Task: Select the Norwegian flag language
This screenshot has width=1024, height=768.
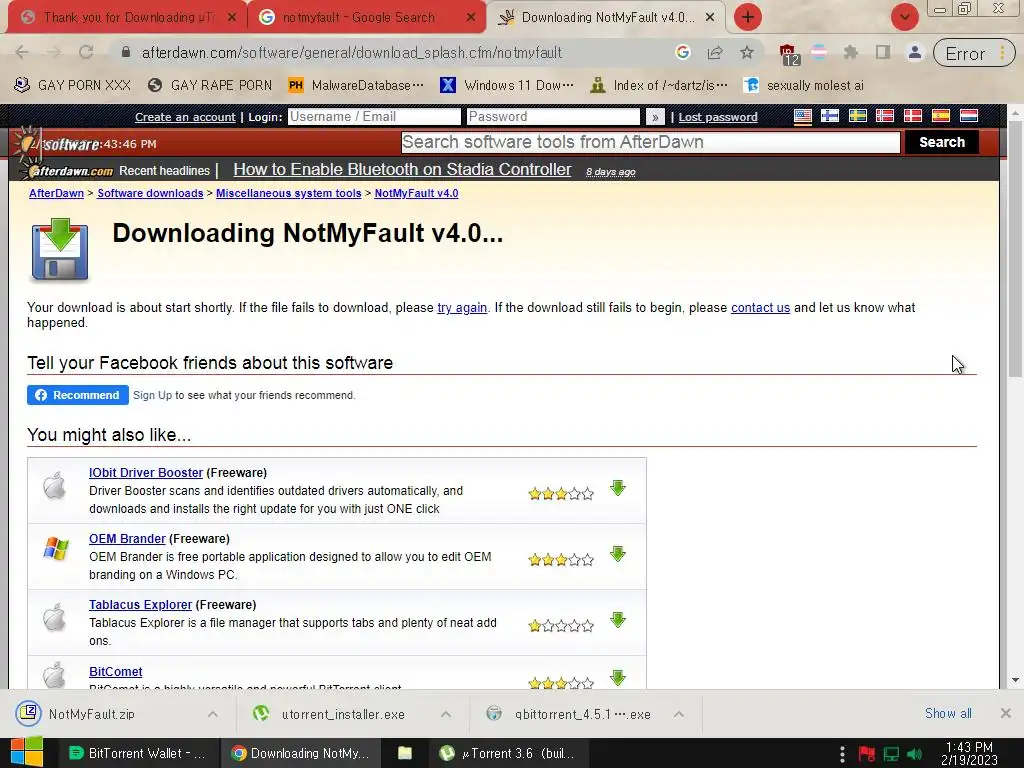Action: point(885,116)
